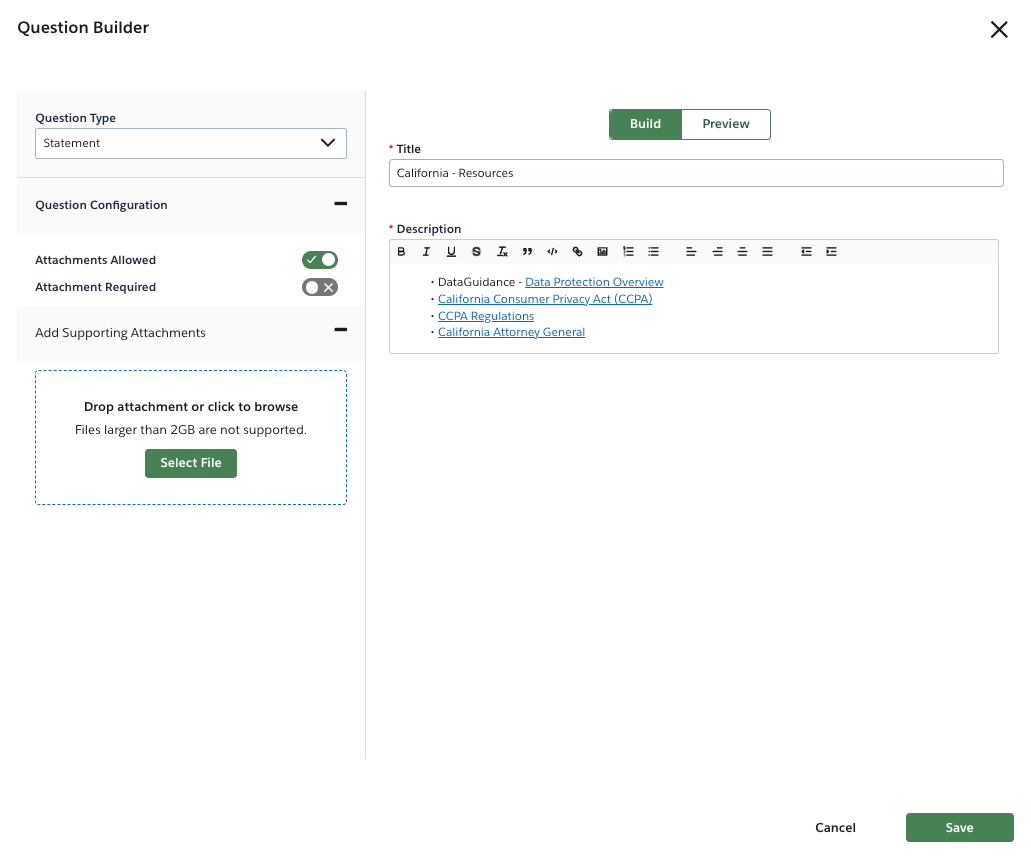This screenshot has width=1031, height=859.
Task: Select the strikethrough formatting icon
Action: [476, 251]
